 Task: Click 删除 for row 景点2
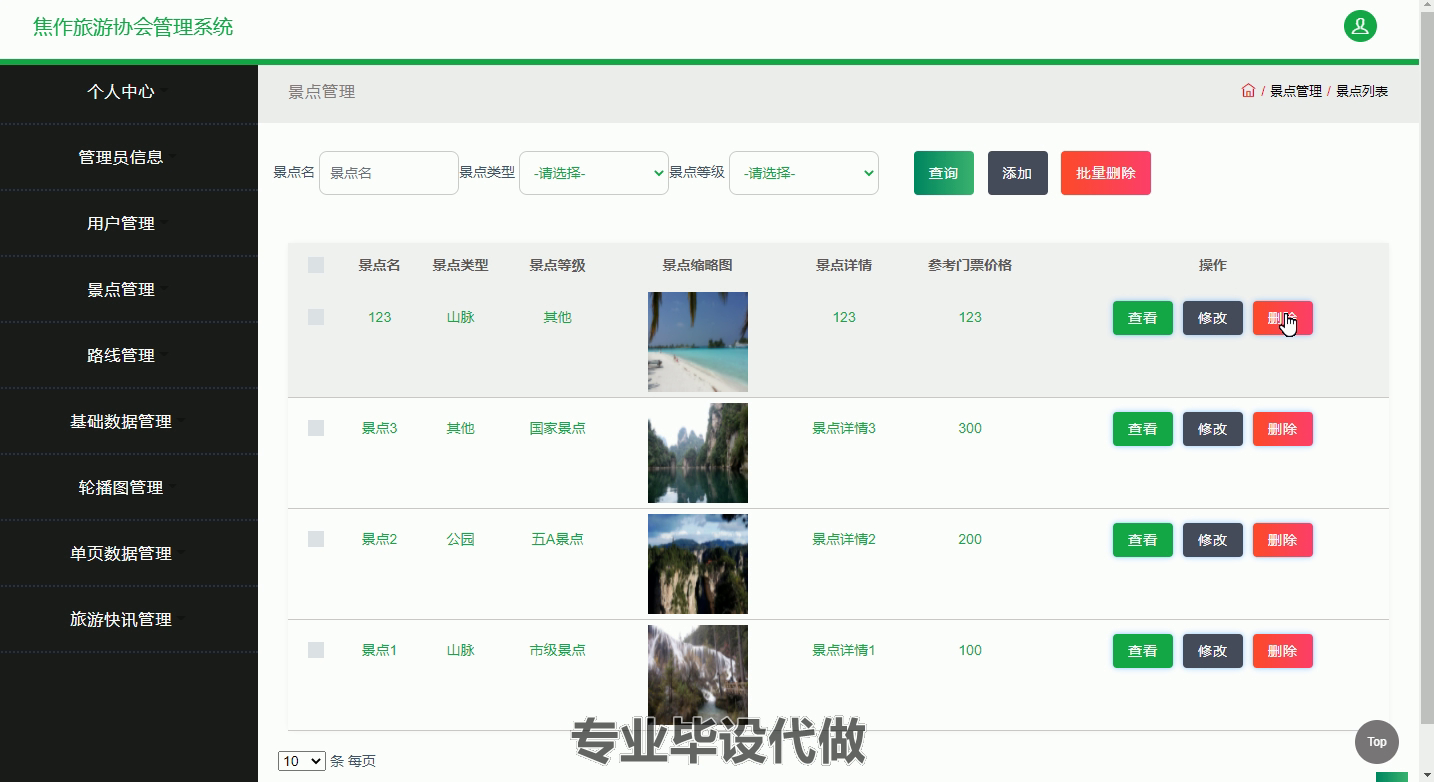(x=1283, y=540)
